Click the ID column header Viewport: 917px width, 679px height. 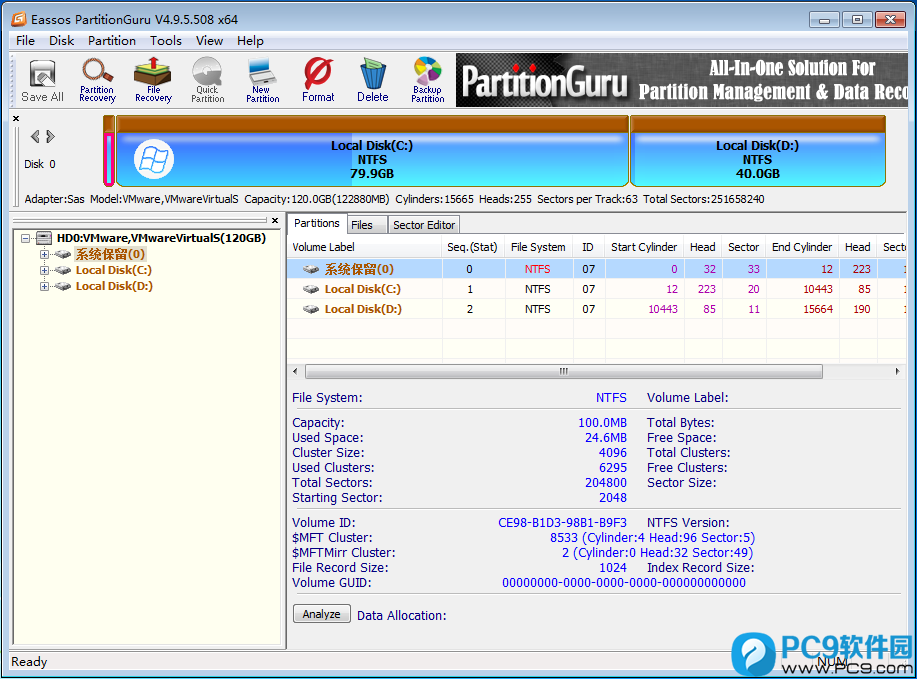588,247
